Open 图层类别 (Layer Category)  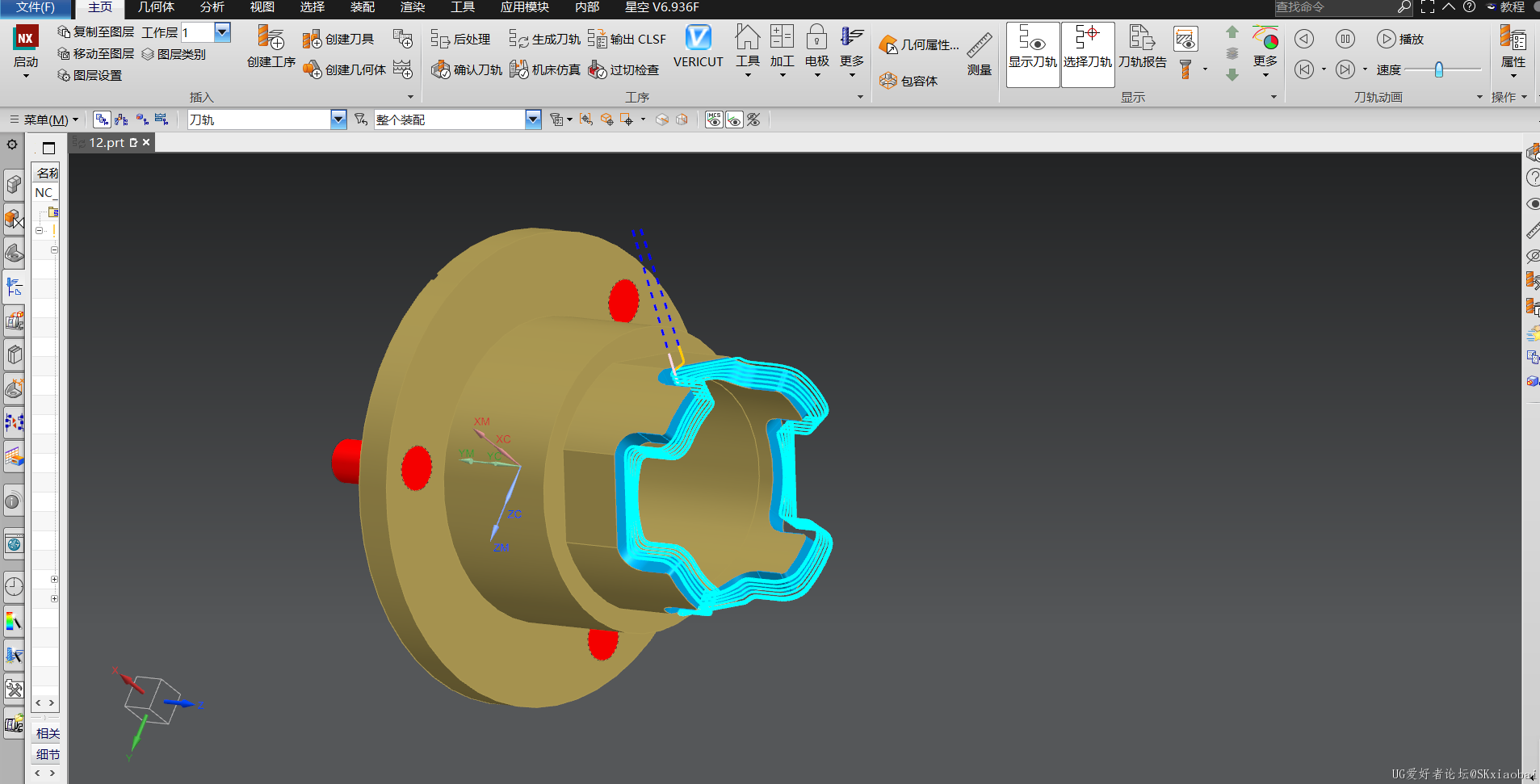pyautogui.click(x=174, y=54)
